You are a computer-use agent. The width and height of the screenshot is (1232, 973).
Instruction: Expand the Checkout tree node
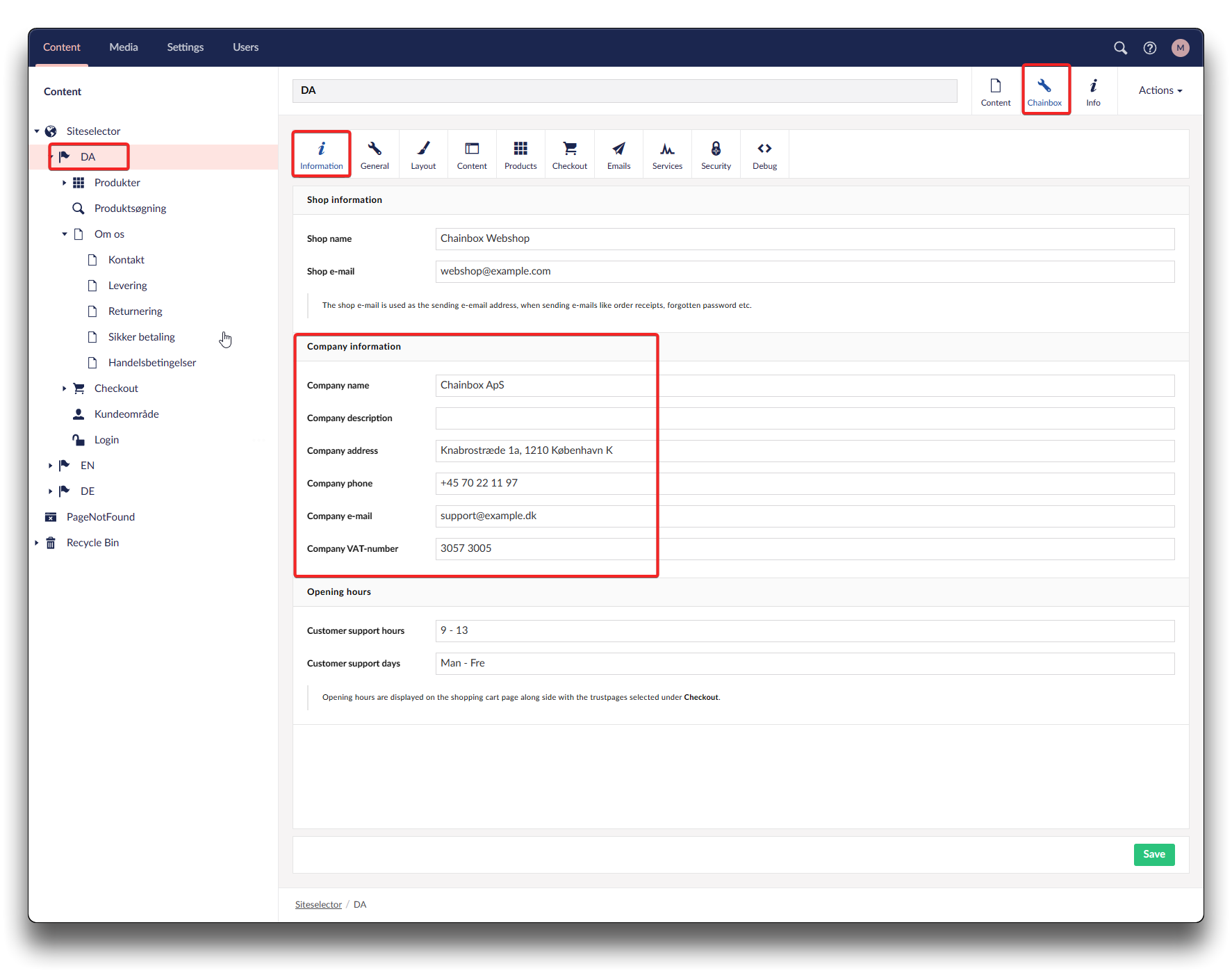pos(64,389)
